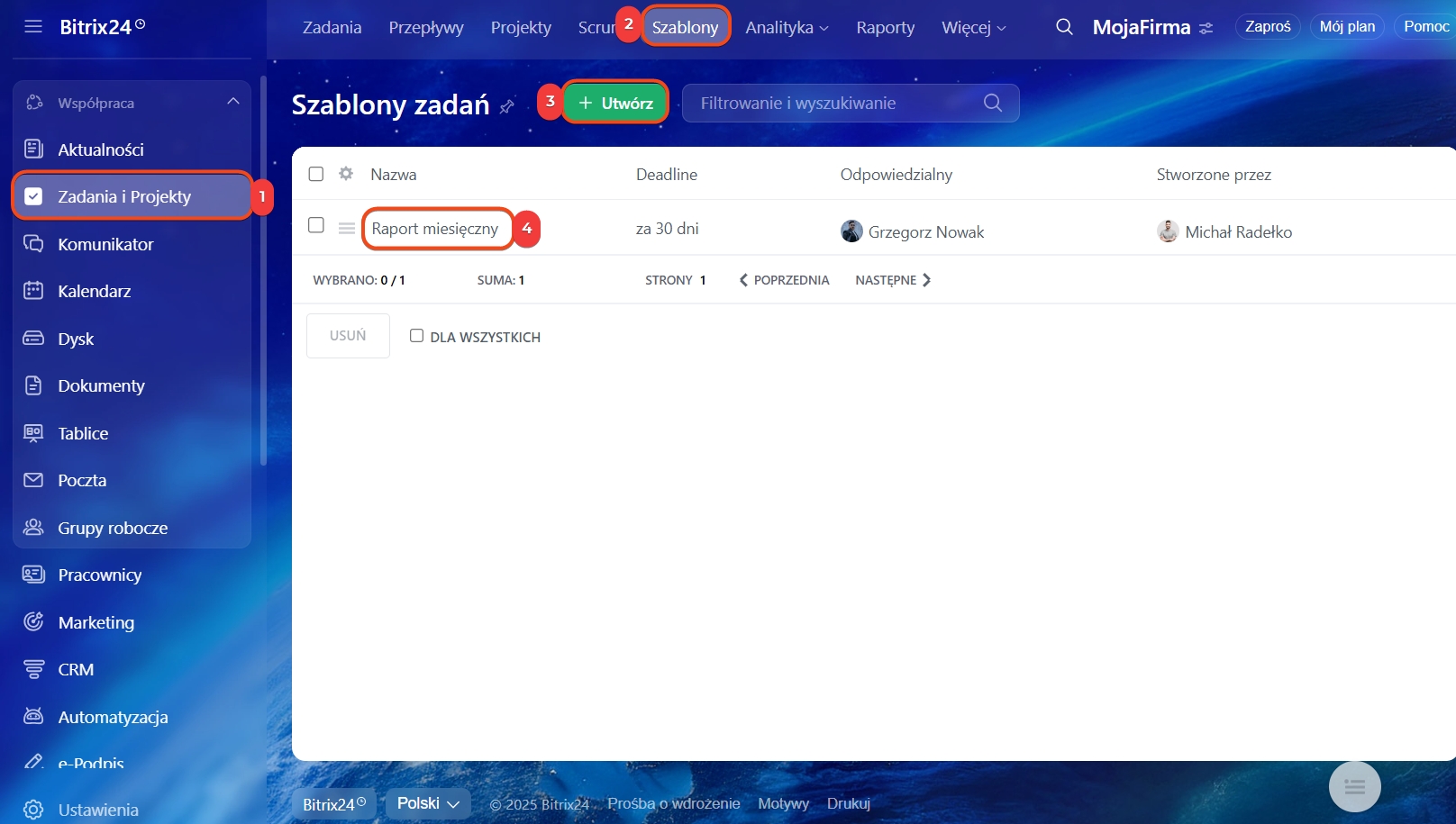This screenshot has height=824, width=1456.
Task: Click the sliders icon beside MojaFirma
Action: pos(1206,29)
